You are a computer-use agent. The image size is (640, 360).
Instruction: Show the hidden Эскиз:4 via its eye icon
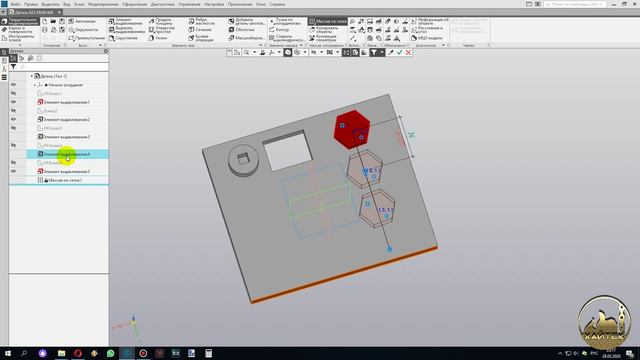[13, 145]
